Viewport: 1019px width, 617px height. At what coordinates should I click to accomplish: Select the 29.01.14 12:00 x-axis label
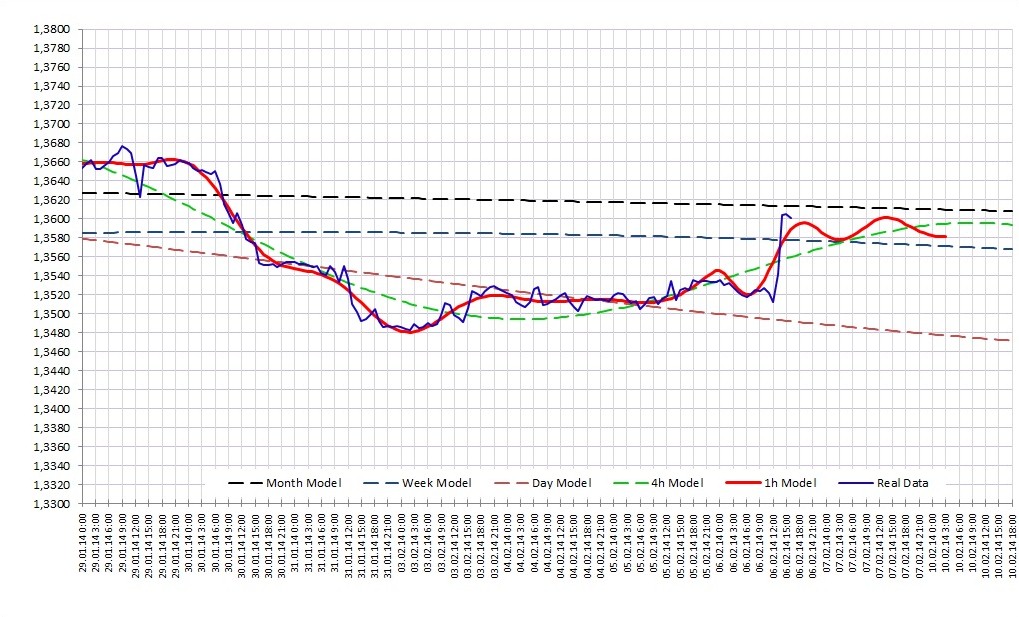(136, 545)
